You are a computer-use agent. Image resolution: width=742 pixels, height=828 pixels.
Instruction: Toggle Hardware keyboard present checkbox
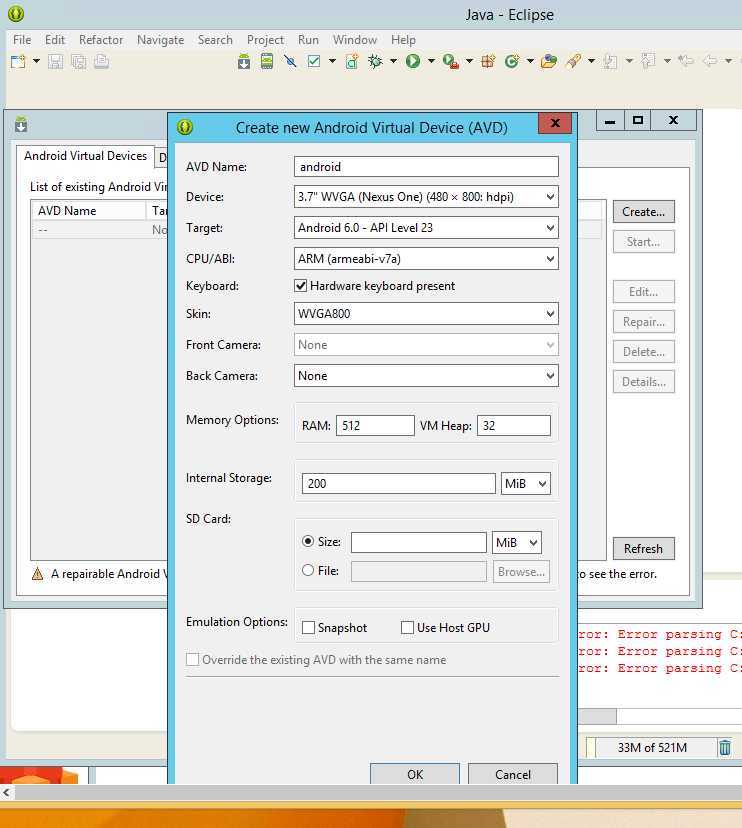pyautogui.click(x=300, y=286)
